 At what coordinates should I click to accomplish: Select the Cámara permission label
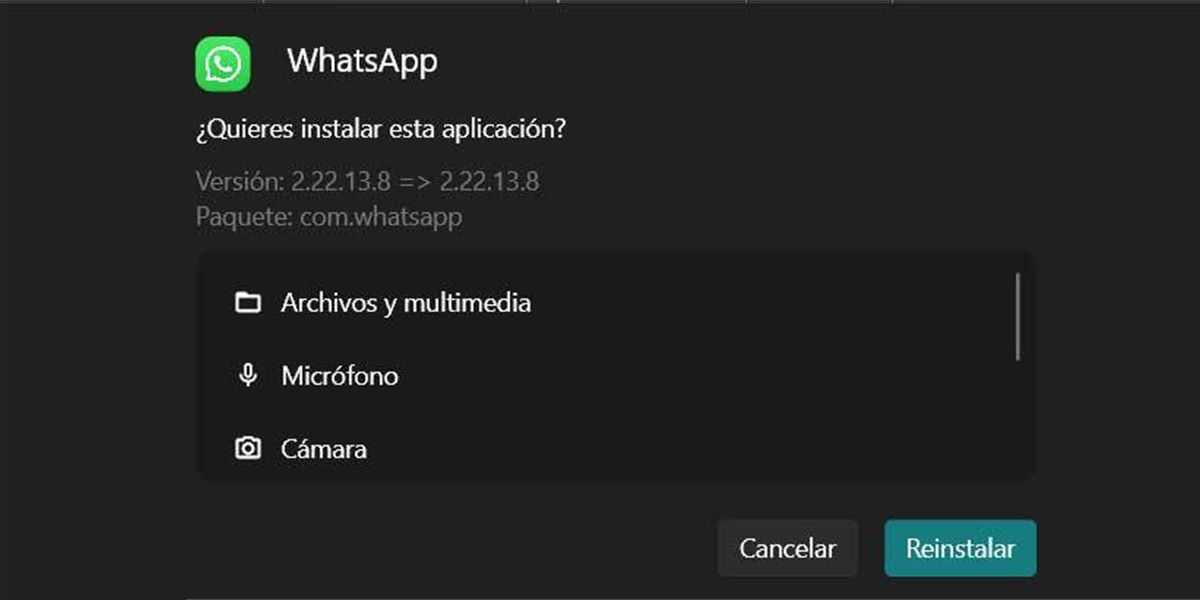click(x=324, y=449)
